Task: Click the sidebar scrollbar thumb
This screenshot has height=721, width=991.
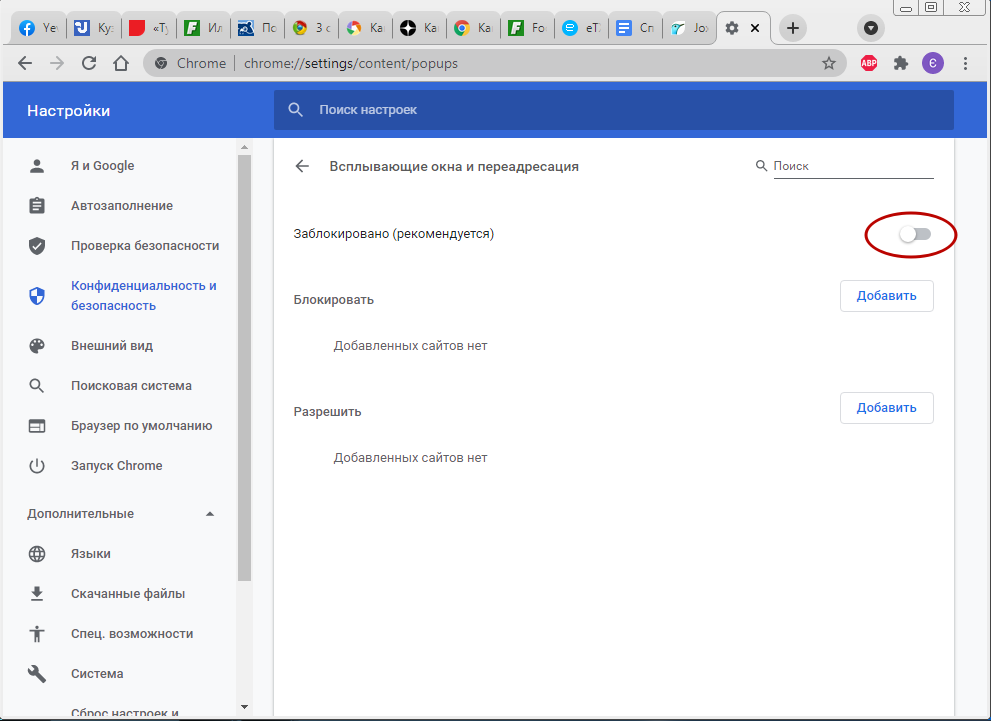Action: point(245,368)
